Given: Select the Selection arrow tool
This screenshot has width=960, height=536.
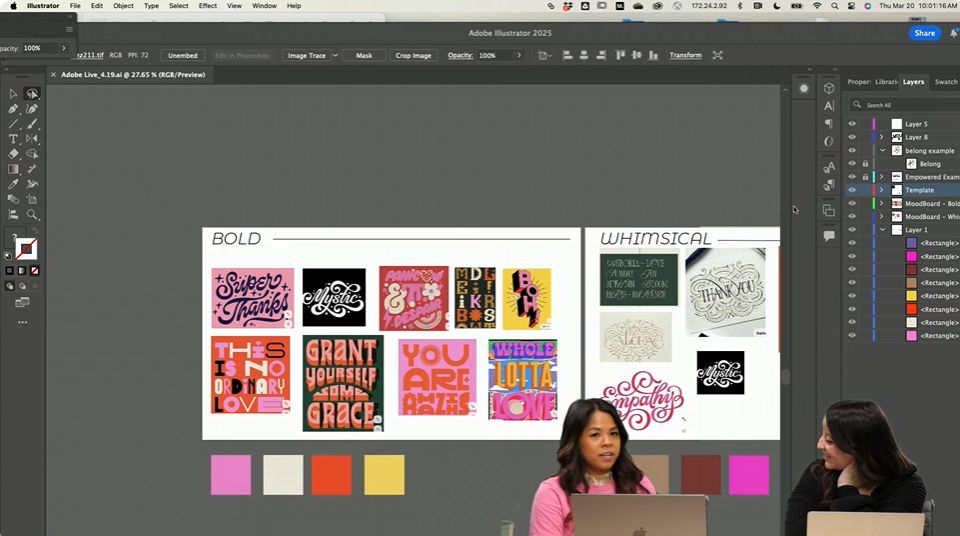Looking at the screenshot, I should 13,94.
